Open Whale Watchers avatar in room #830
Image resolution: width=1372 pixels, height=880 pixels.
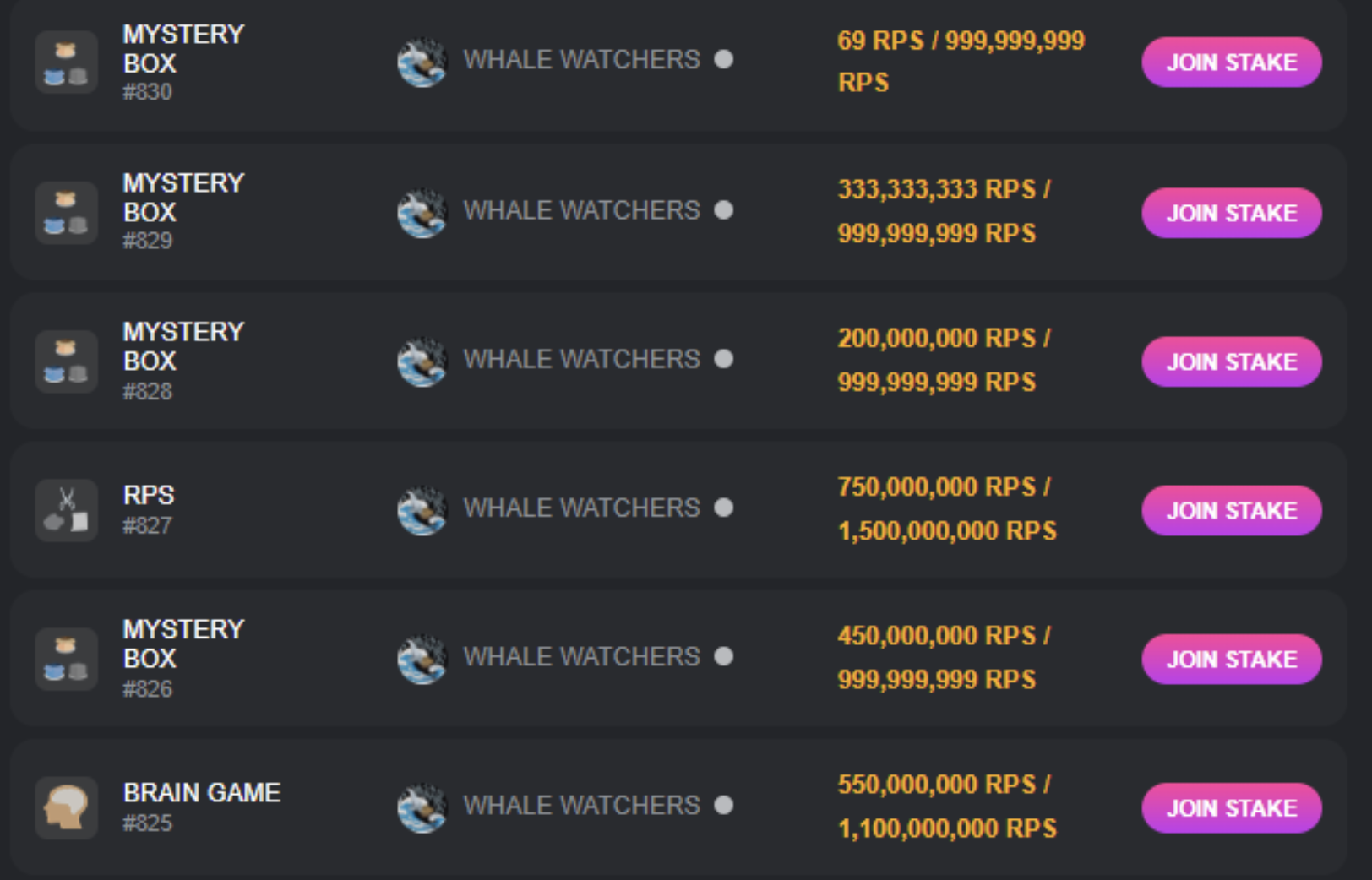tap(422, 62)
